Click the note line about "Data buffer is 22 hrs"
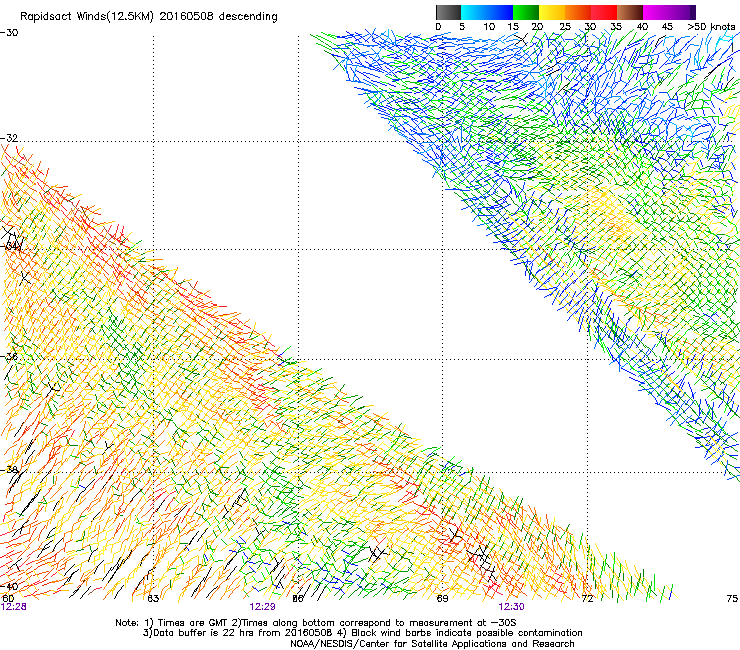This screenshot has width=740, height=650. [362, 633]
